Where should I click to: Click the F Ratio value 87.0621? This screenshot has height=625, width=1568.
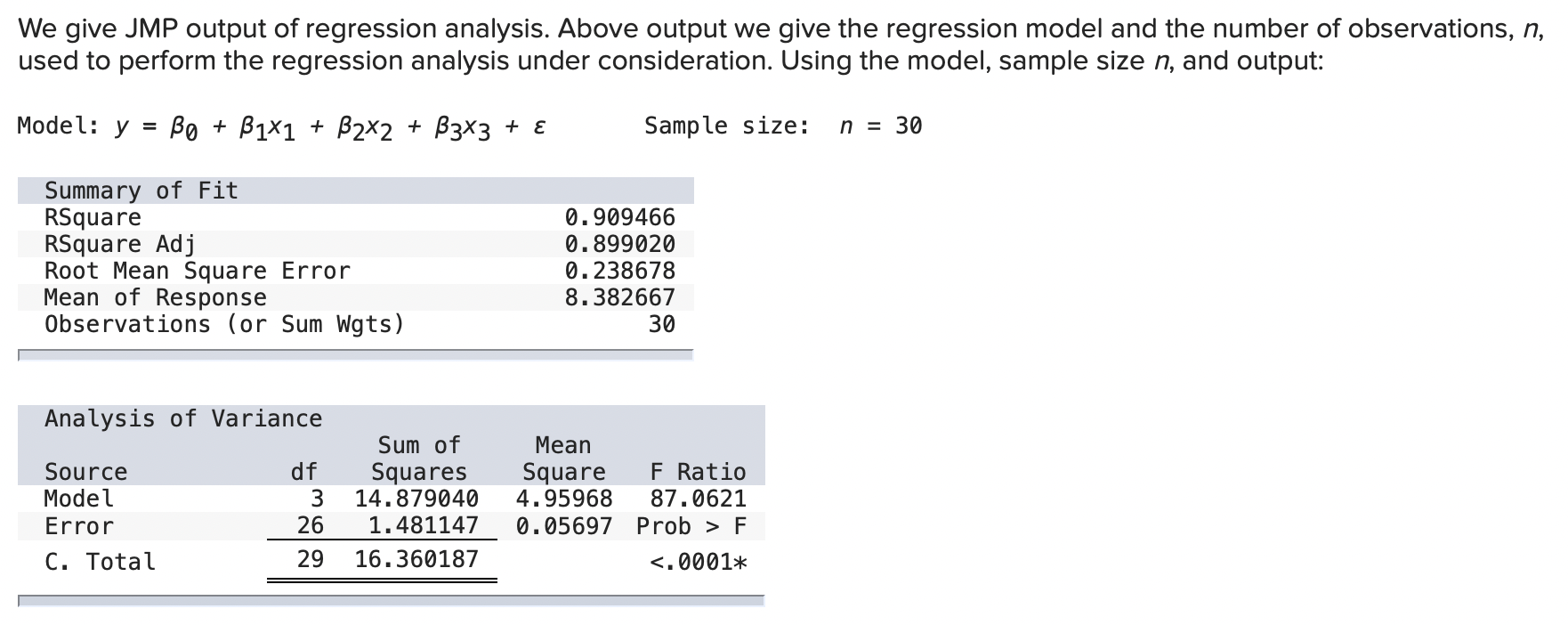click(699, 499)
